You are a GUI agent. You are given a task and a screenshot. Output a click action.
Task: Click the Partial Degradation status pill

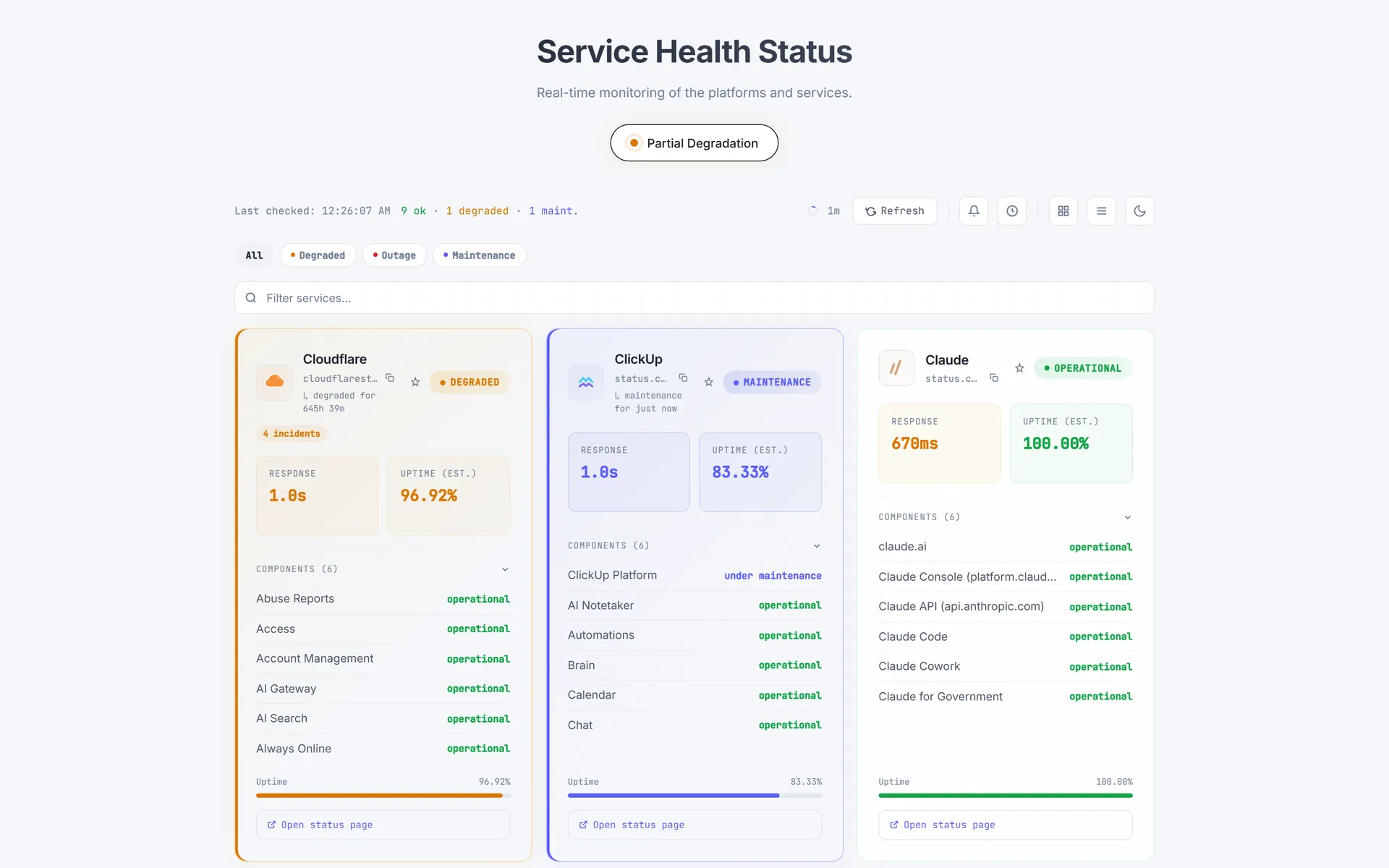[694, 143]
